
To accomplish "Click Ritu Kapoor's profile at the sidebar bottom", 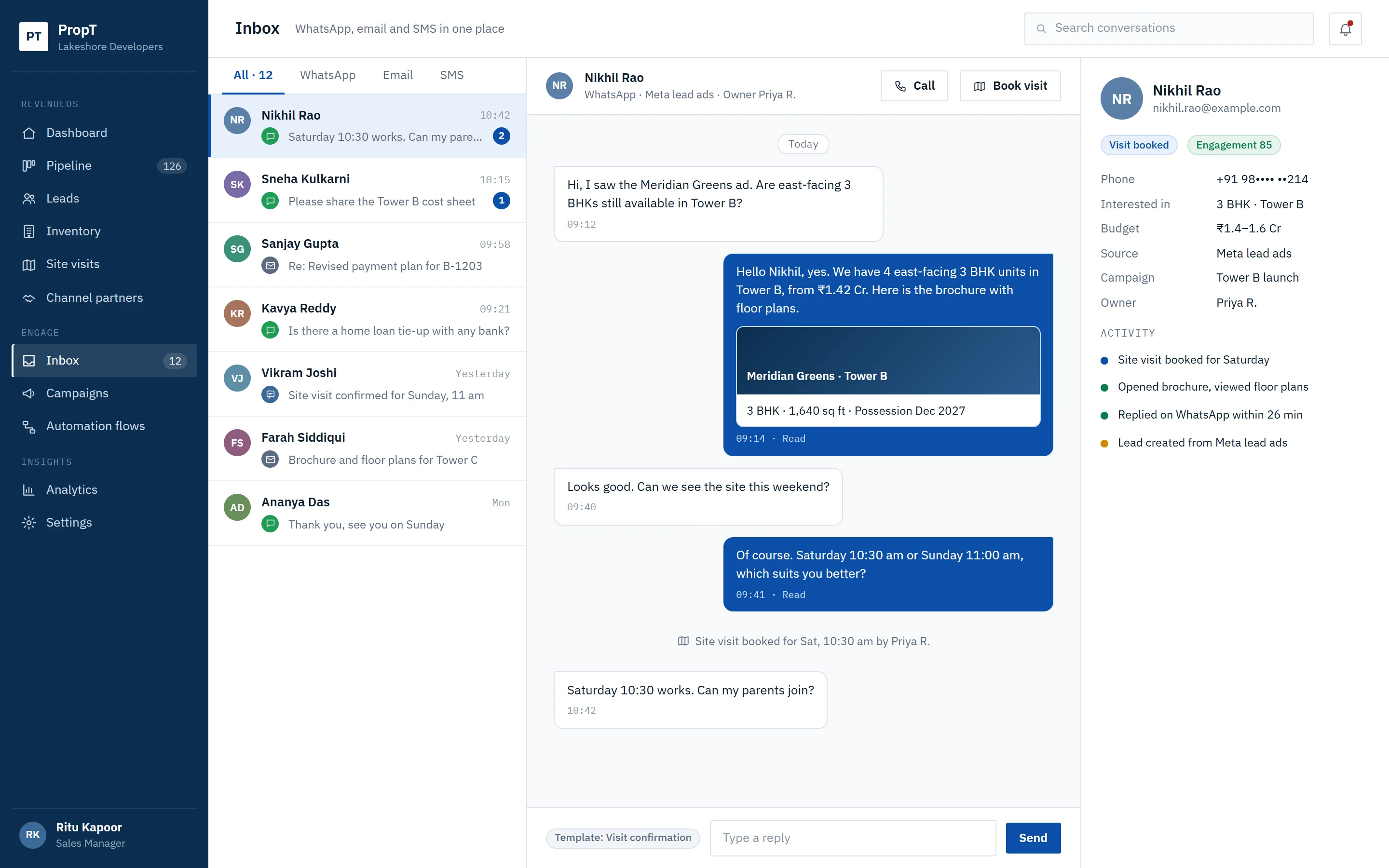I will pyautogui.click(x=105, y=835).
